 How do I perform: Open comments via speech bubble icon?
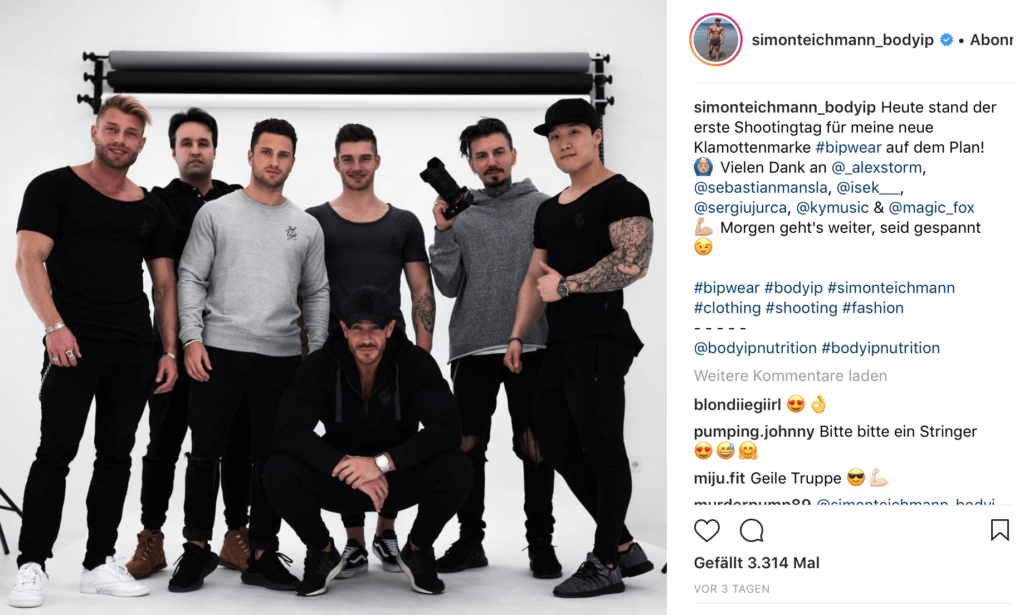(751, 531)
